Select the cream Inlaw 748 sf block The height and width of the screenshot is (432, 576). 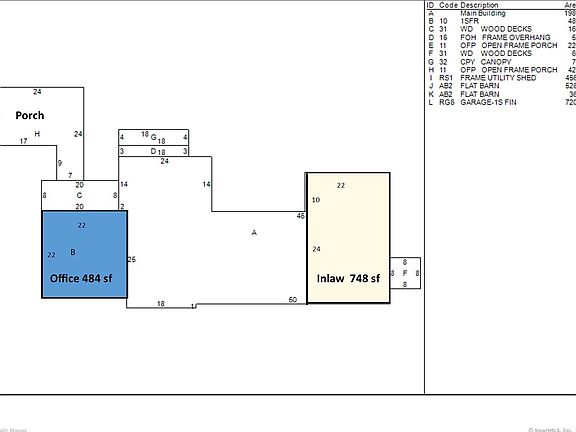tap(348, 238)
